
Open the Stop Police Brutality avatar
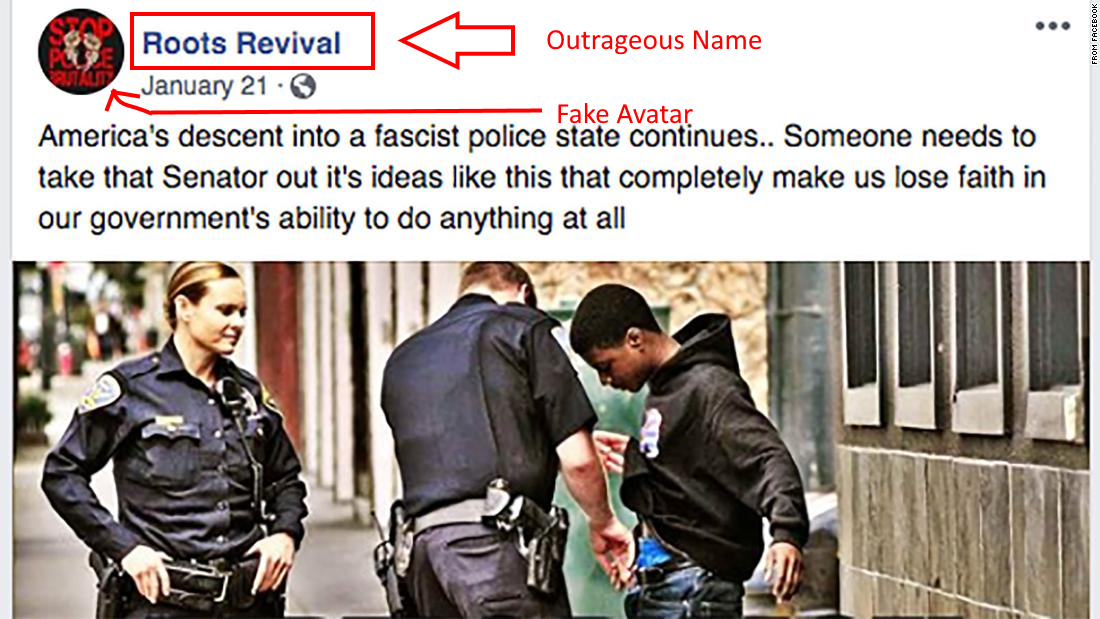(81, 52)
